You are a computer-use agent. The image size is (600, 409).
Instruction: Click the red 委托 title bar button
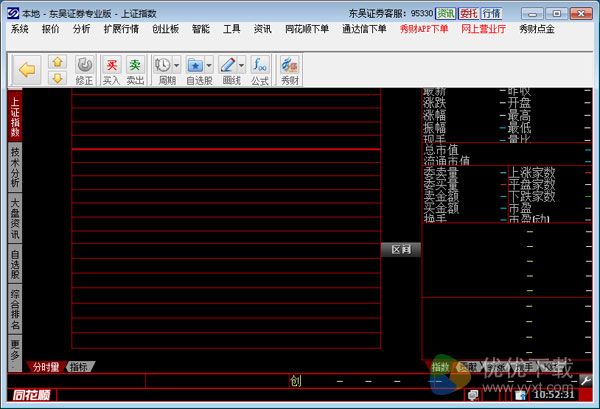[x=469, y=14]
